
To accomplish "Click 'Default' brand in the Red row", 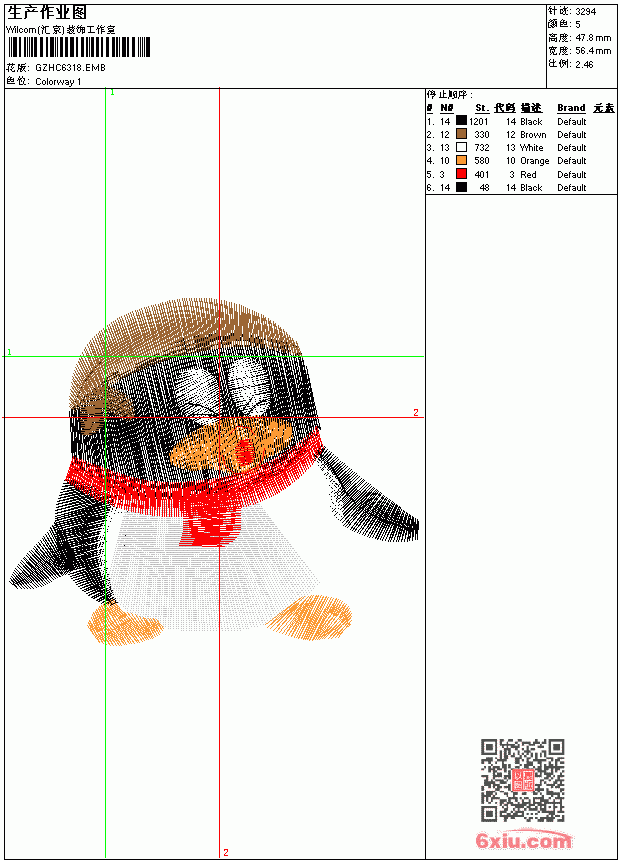I will tap(572, 175).
